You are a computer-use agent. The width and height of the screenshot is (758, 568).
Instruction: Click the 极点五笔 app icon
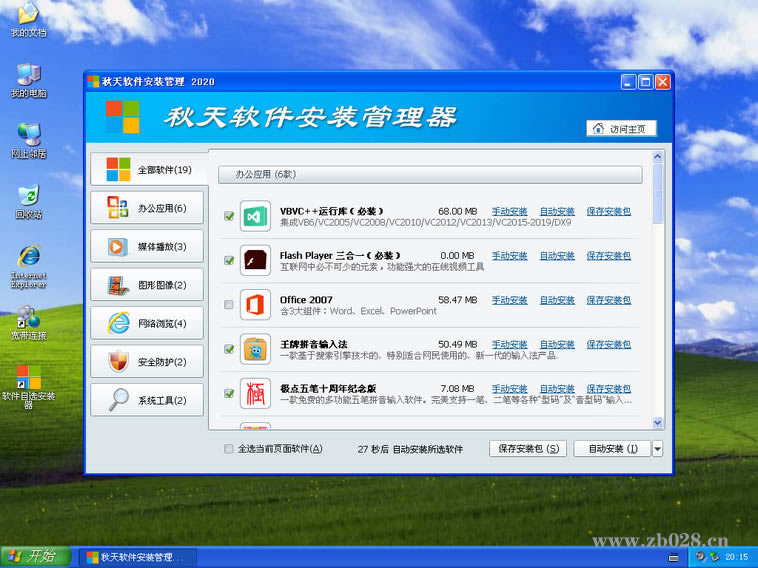pos(255,394)
